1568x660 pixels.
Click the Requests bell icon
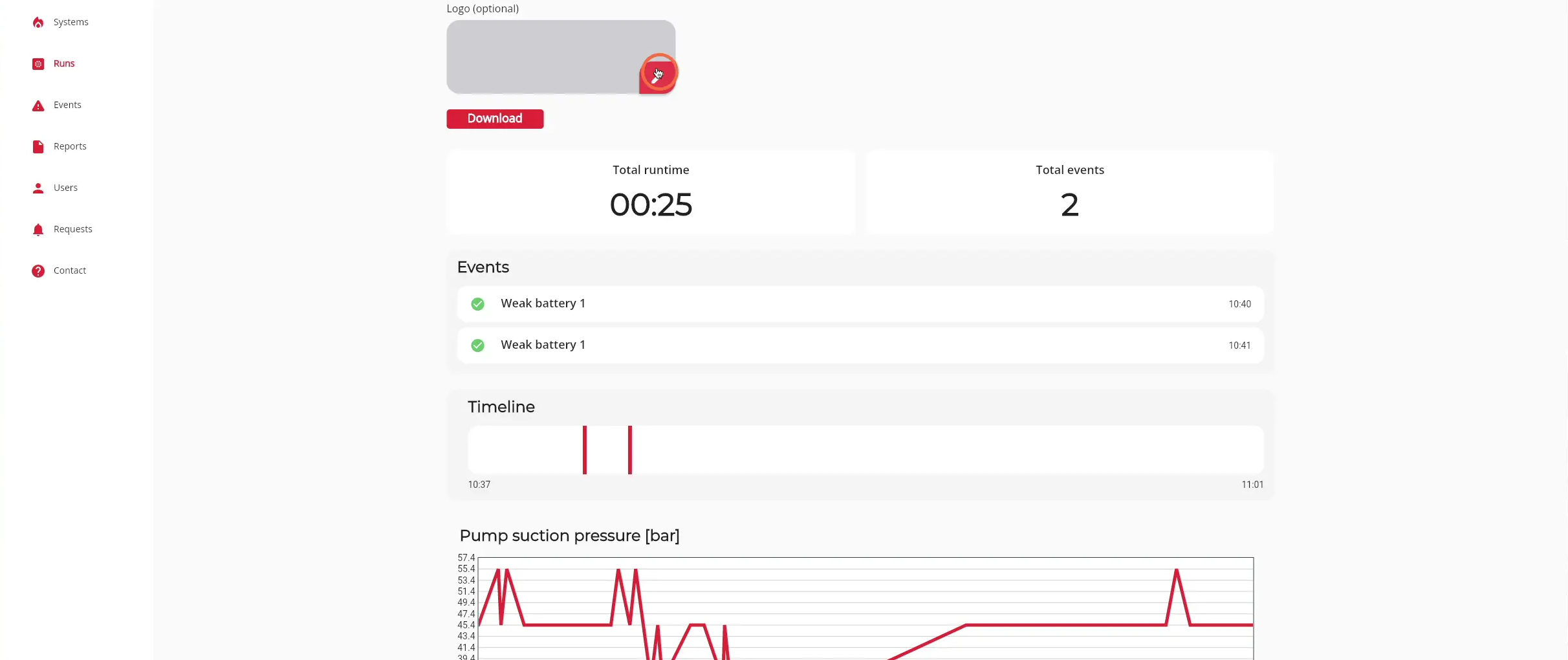pos(38,230)
